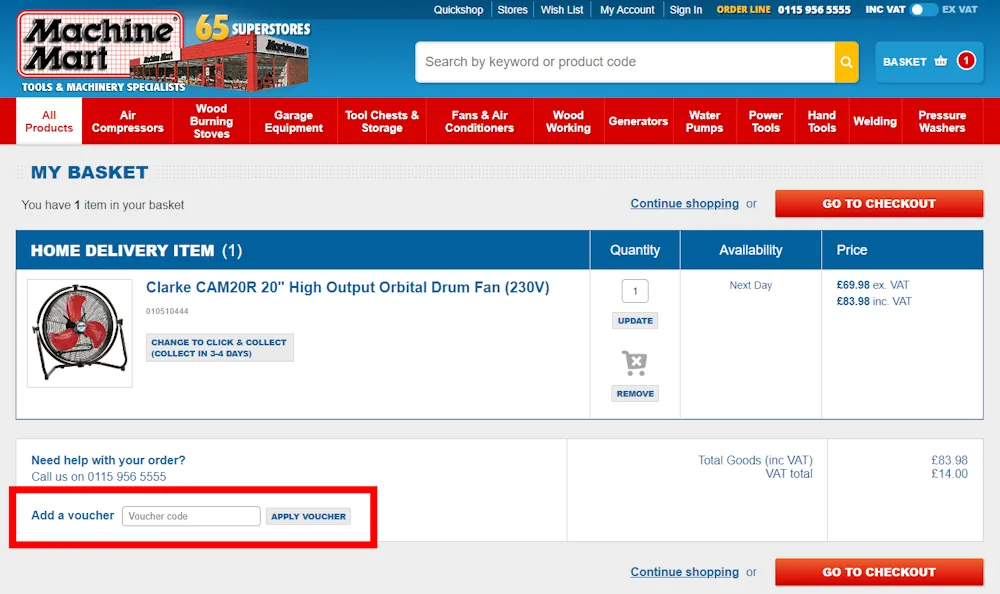The width and height of the screenshot is (1000, 594).
Task: Click the quantity input box
Action: pos(635,291)
